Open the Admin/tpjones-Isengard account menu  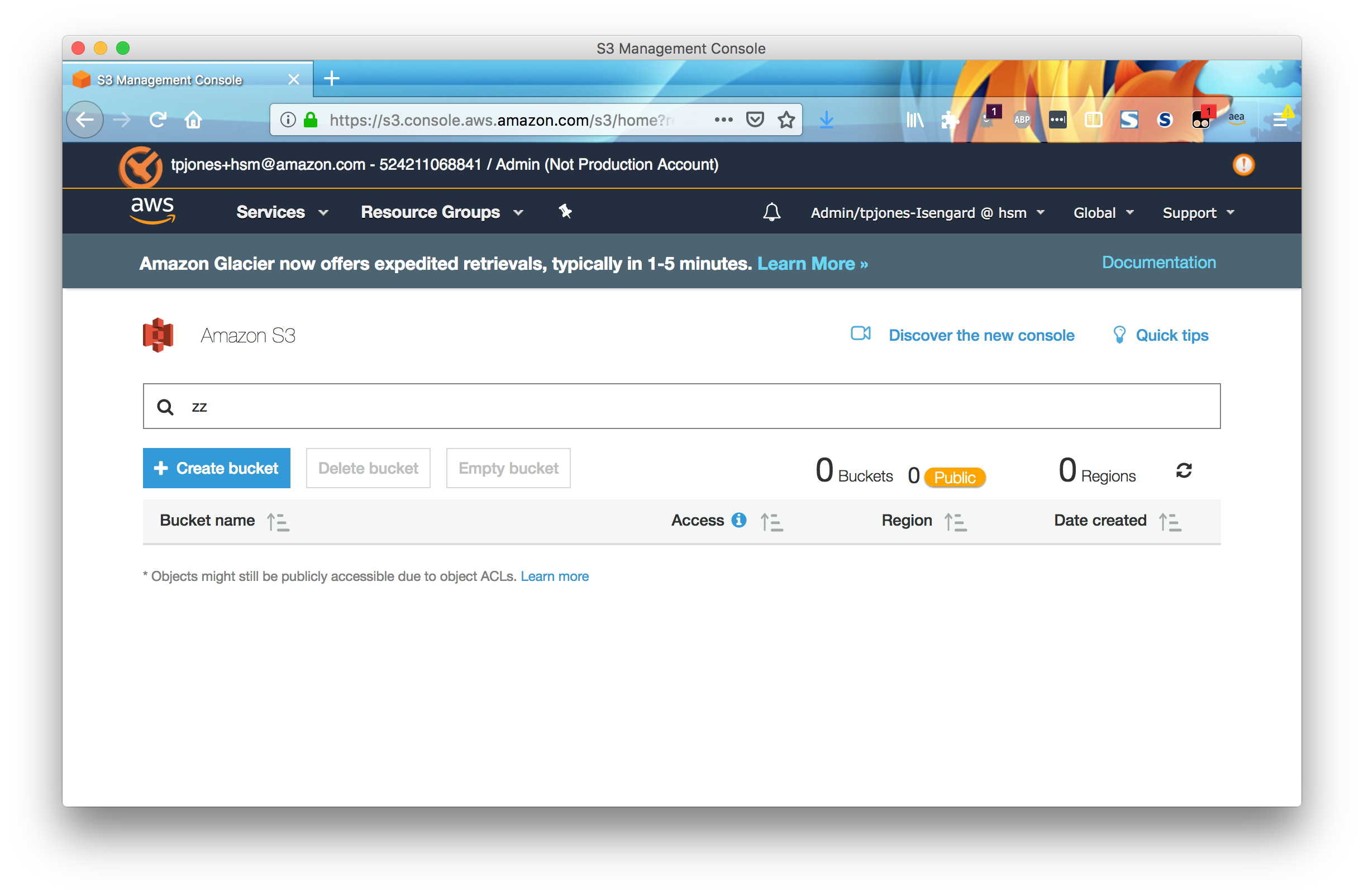927,213
